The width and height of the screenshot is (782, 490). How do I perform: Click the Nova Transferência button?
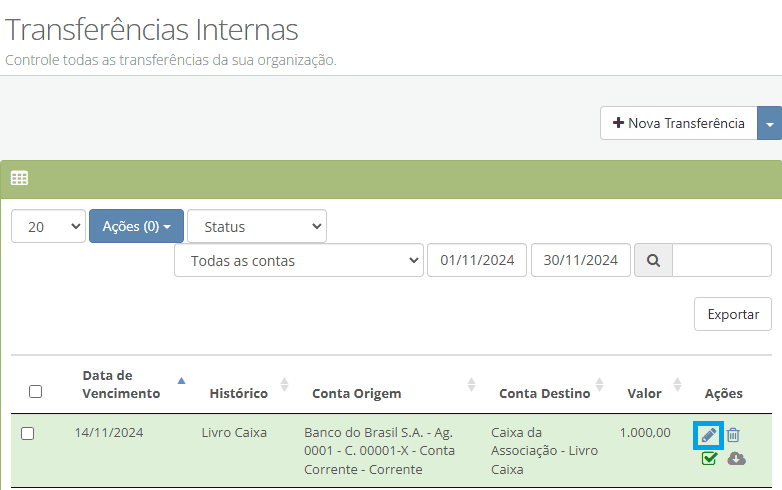(679, 123)
